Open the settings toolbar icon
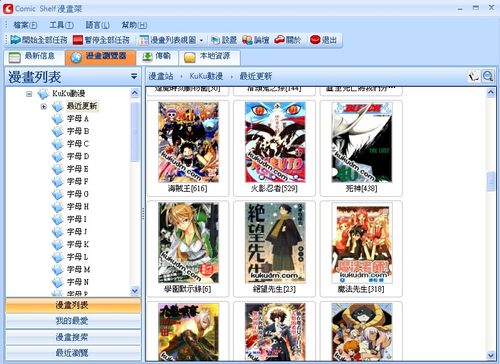The height and width of the screenshot is (364, 500). coord(216,40)
